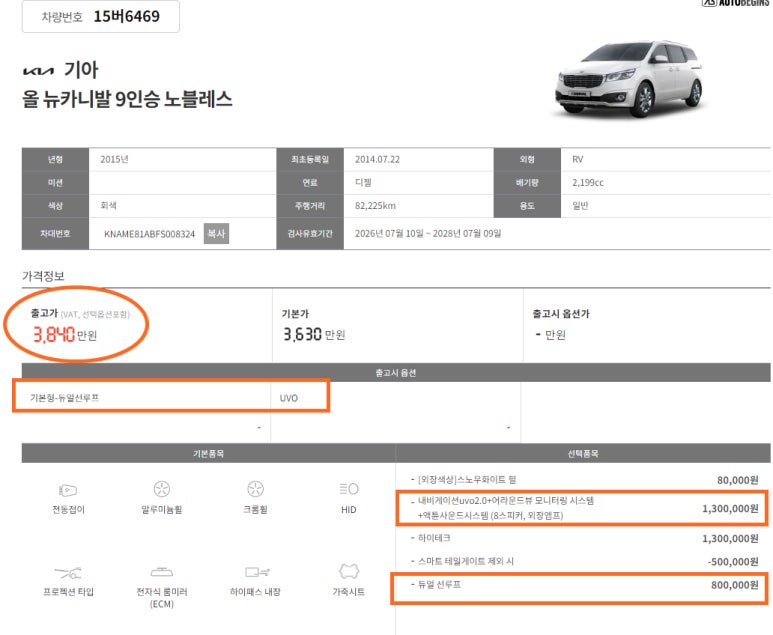Click the 프로젝션 타입 lamp icon

(68, 572)
